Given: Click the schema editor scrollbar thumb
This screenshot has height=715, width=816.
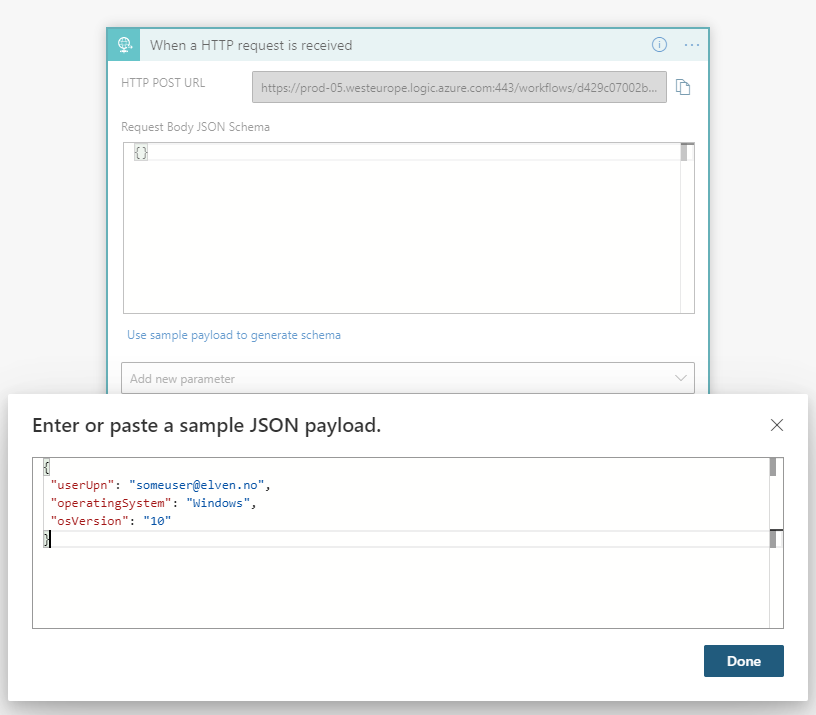Looking at the screenshot, I should [x=684, y=152].
